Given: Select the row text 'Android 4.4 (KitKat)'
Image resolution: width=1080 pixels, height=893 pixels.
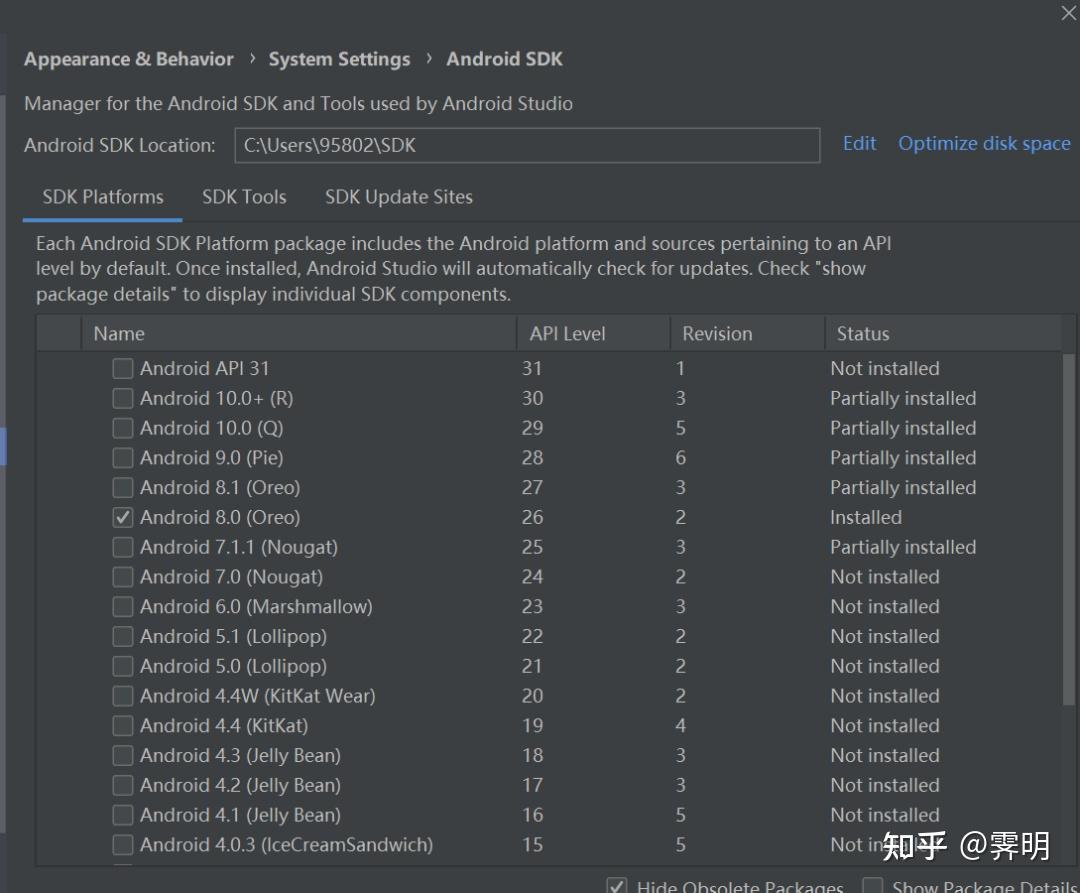Looking at the screenshot, I should (x=224, y=725).
